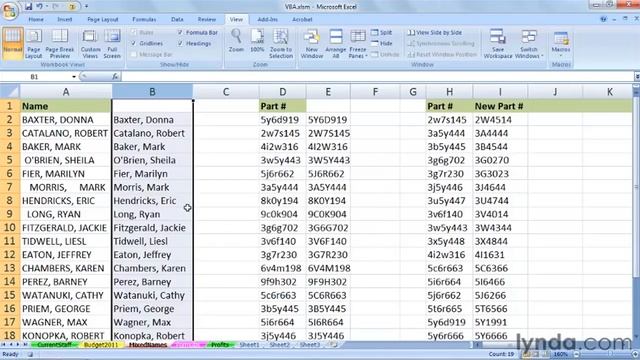Click the macro record icon in status bar
Screen dimensions: 640x360
pos(30,354)
